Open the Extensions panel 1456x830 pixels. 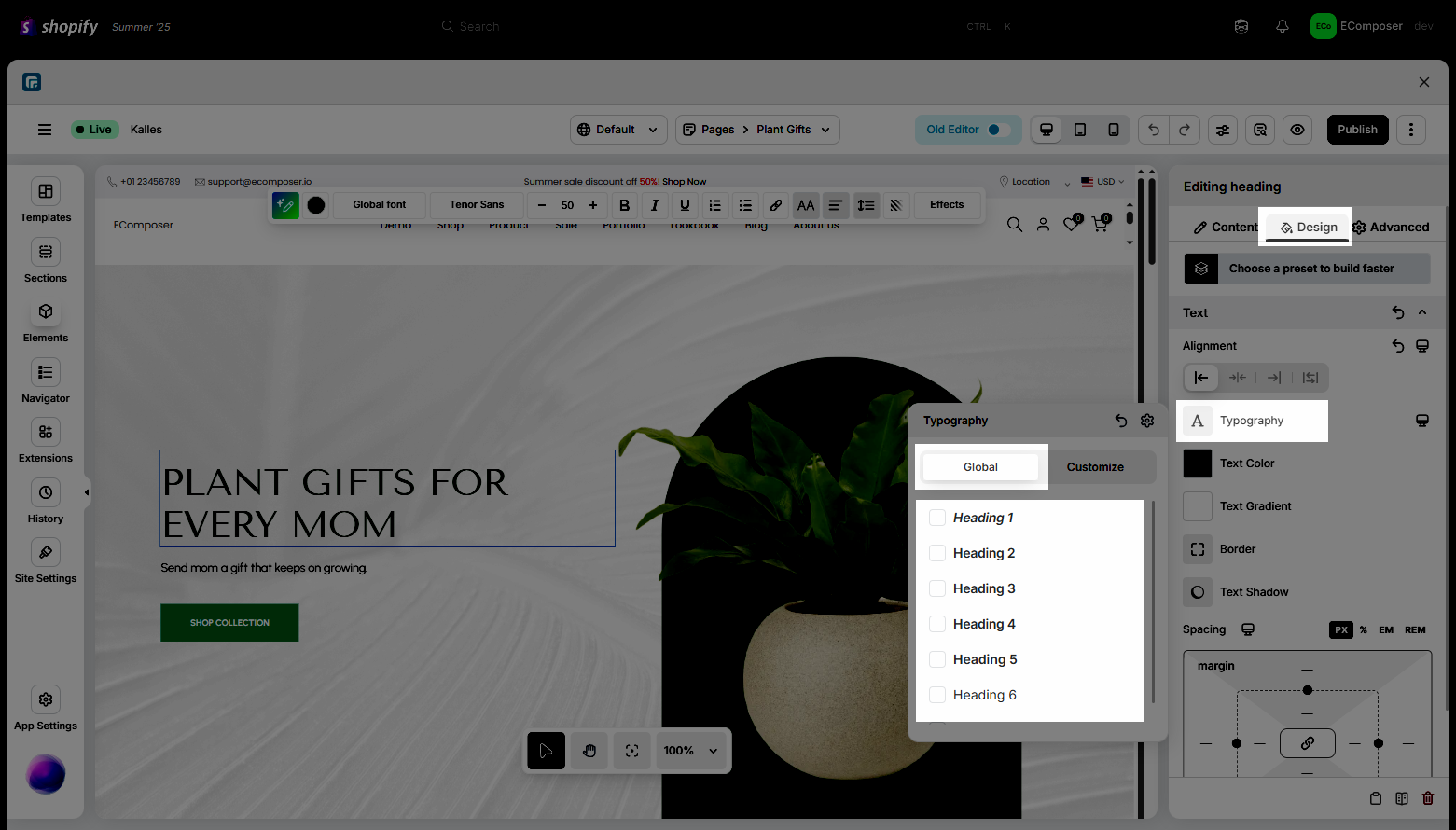click(x=45, y=441)
